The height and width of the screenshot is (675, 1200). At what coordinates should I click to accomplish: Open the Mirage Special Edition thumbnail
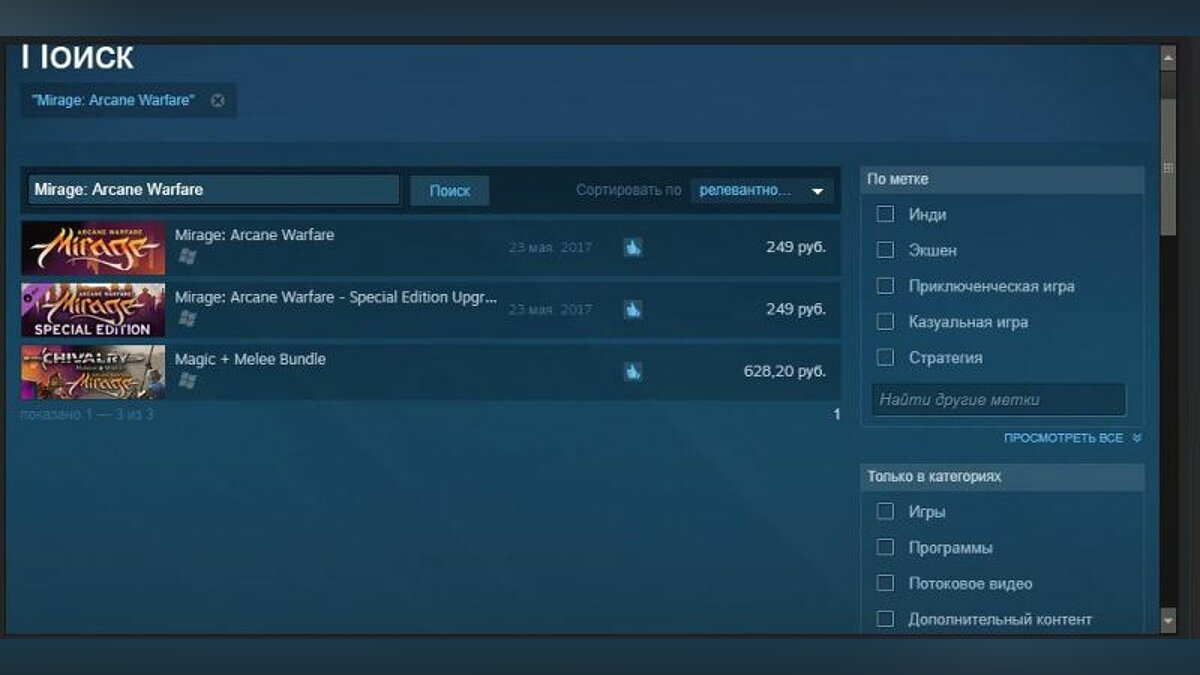(x=93, y=310)
